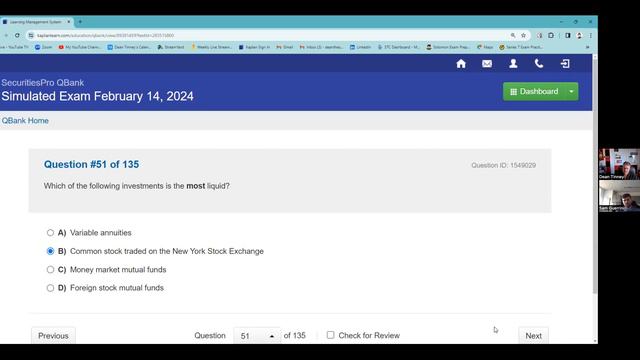This screenshot has height=360, width=640.
Task: Open the Chrome profile avatar
Action: tap(579, 36)
